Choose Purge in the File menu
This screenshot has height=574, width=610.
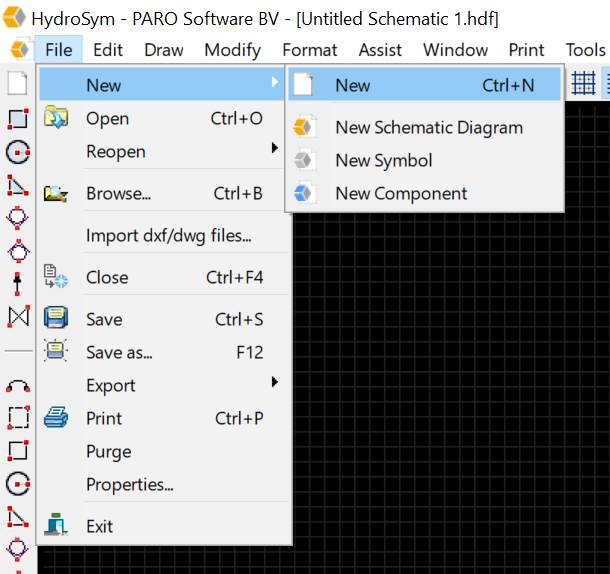coord(165,451)
